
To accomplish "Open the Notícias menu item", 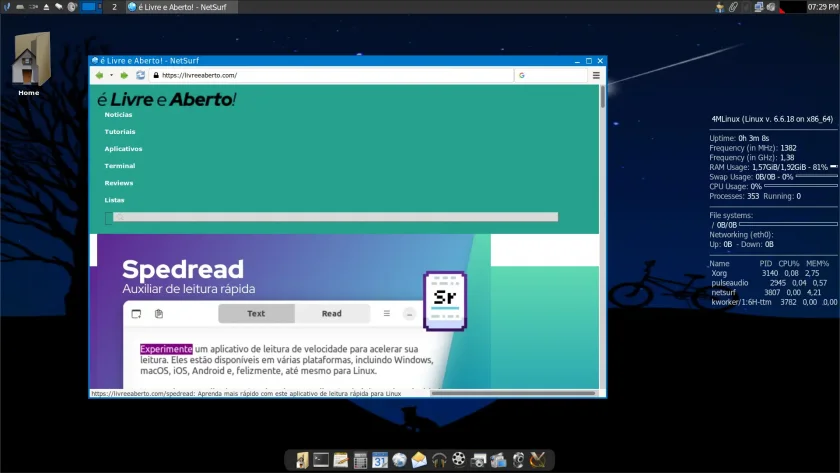I will pos(118,115).
